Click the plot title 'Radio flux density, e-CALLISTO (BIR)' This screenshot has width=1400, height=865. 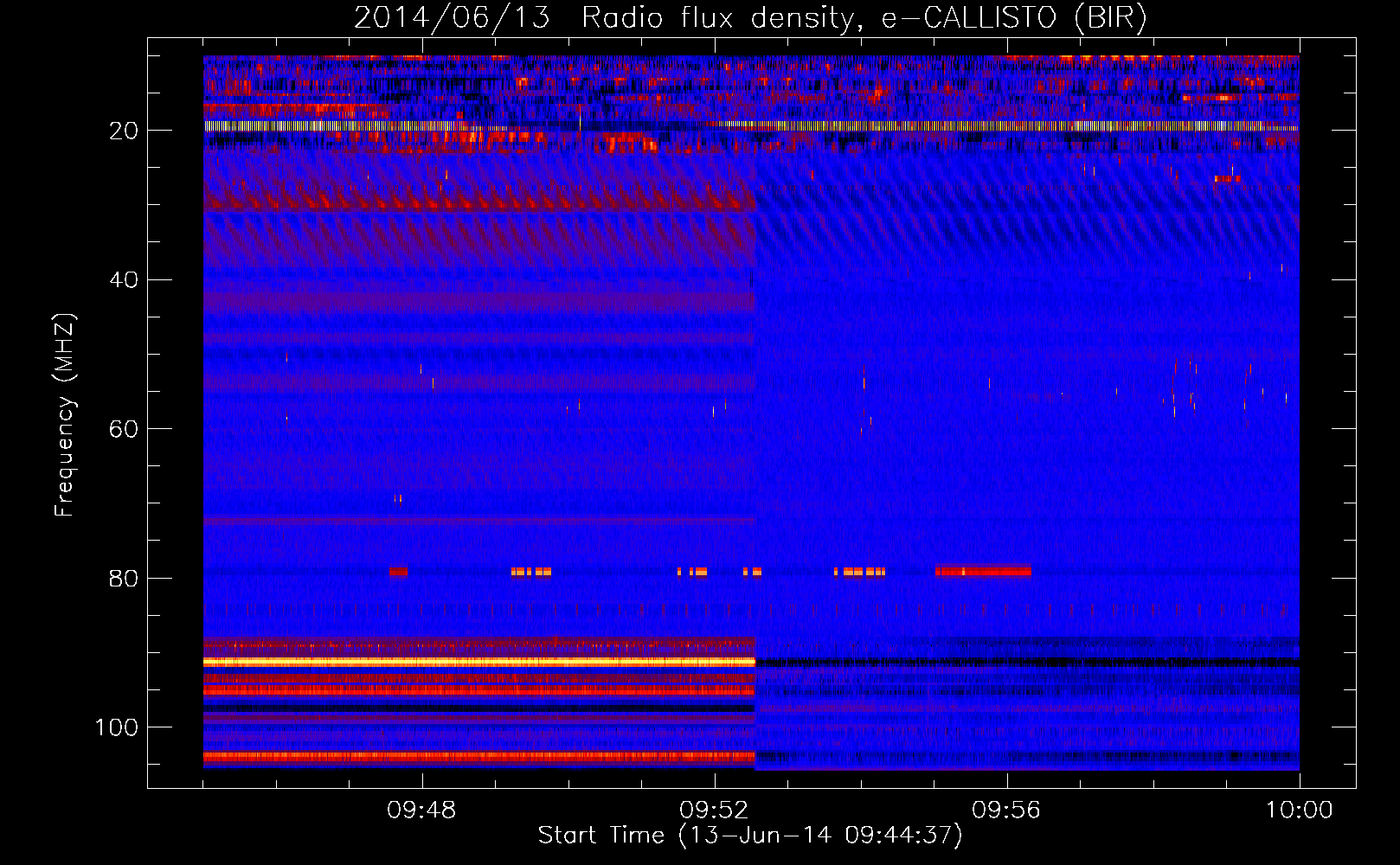(x=864, y=17)
